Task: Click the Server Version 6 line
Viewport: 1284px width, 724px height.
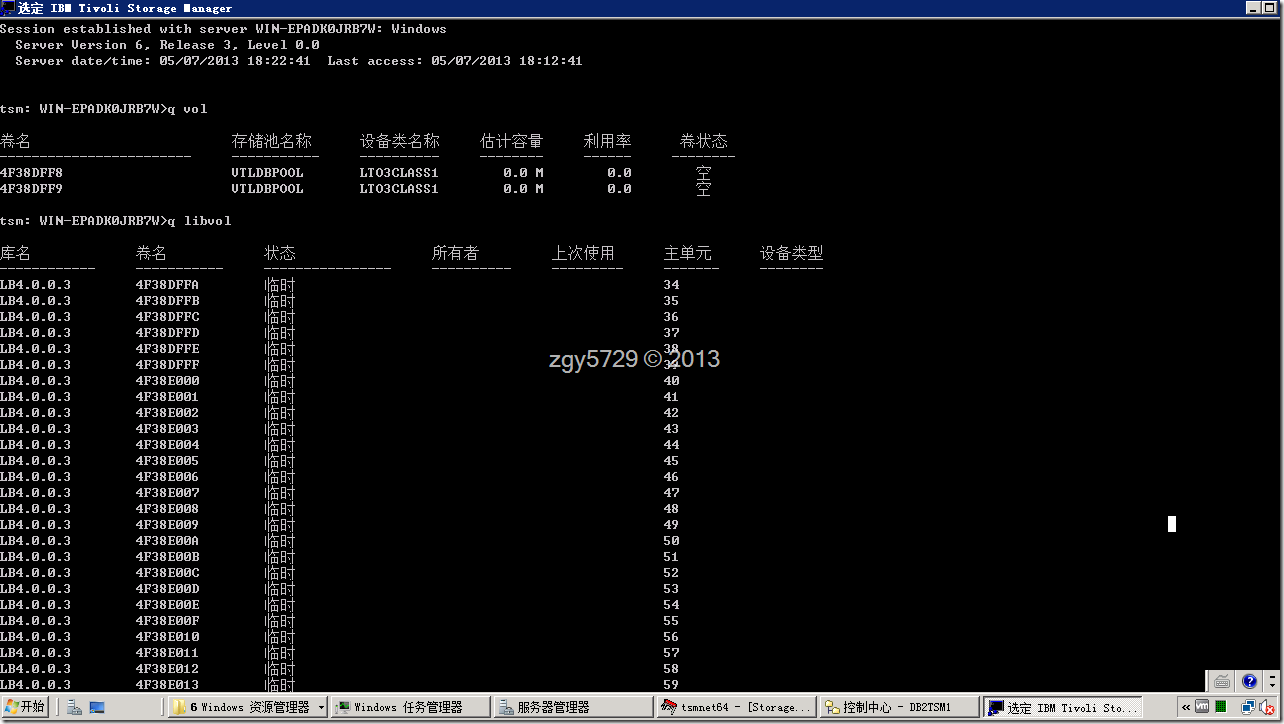Action: (x=167, y=44)
